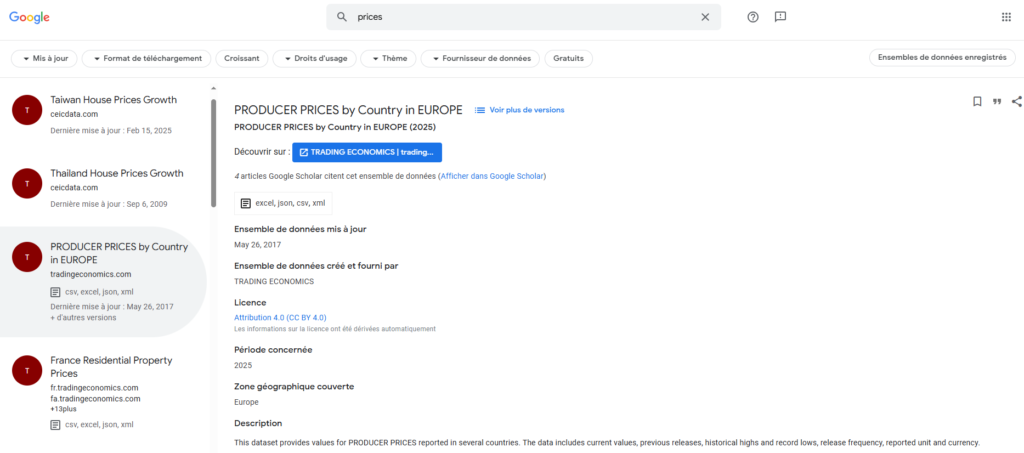
Task: Open the TRADING ECONOMICS blue button
Action: click(x=367, y=152)
